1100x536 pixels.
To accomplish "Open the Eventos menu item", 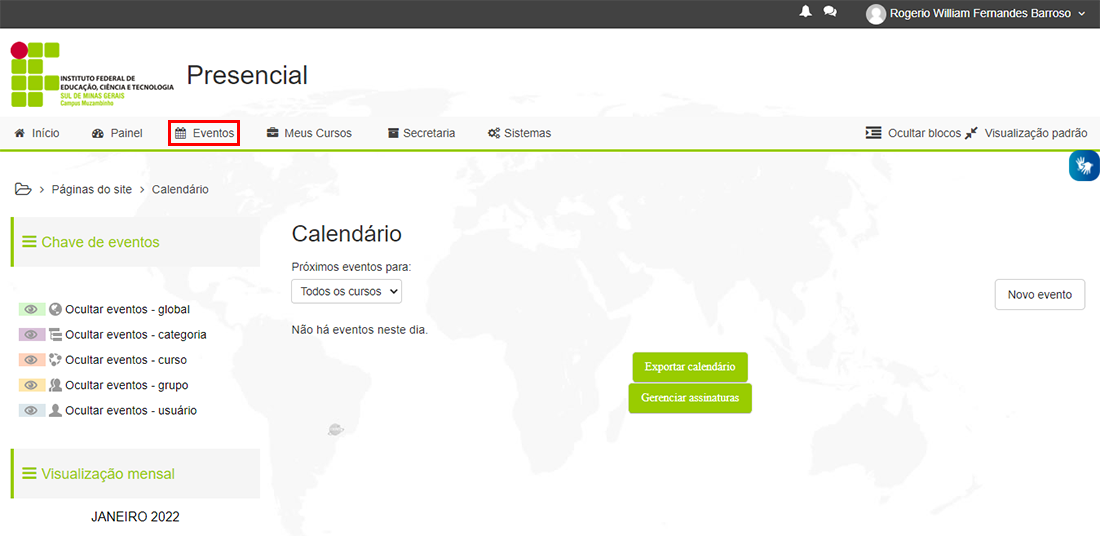I will click(204, 133).
